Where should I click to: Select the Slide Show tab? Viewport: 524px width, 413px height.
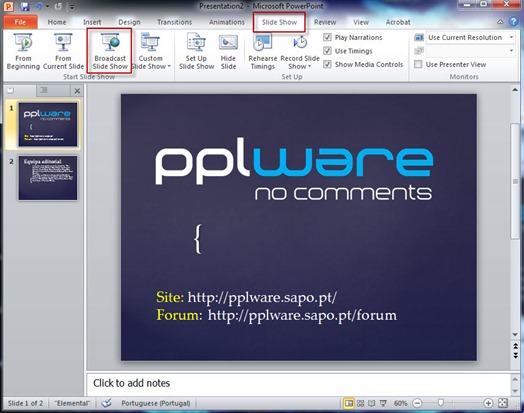point(279,22)
